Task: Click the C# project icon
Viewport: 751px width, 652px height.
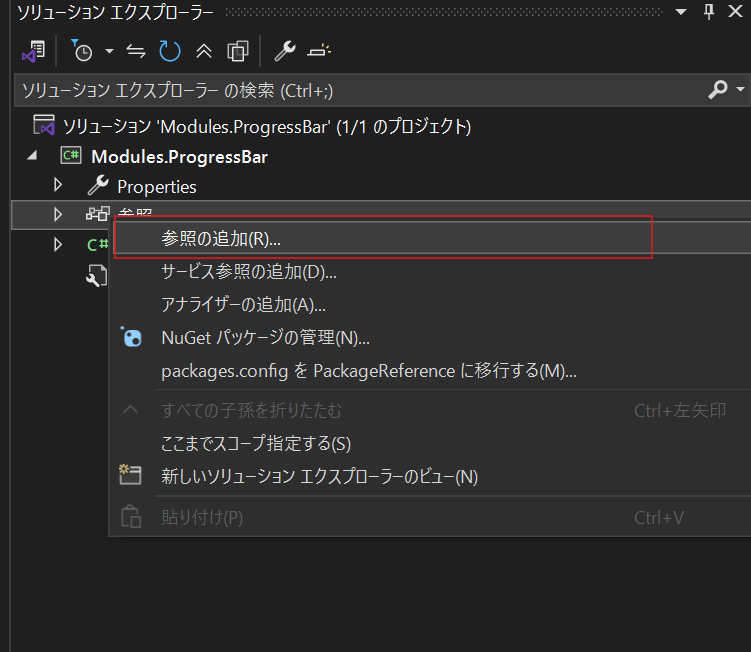Action: click(x=71, y=156)
